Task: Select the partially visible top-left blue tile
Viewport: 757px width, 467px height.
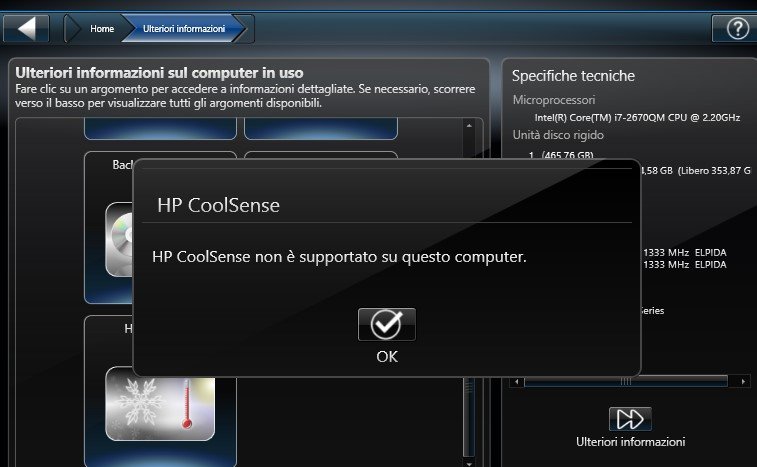Action: [160, 128]
